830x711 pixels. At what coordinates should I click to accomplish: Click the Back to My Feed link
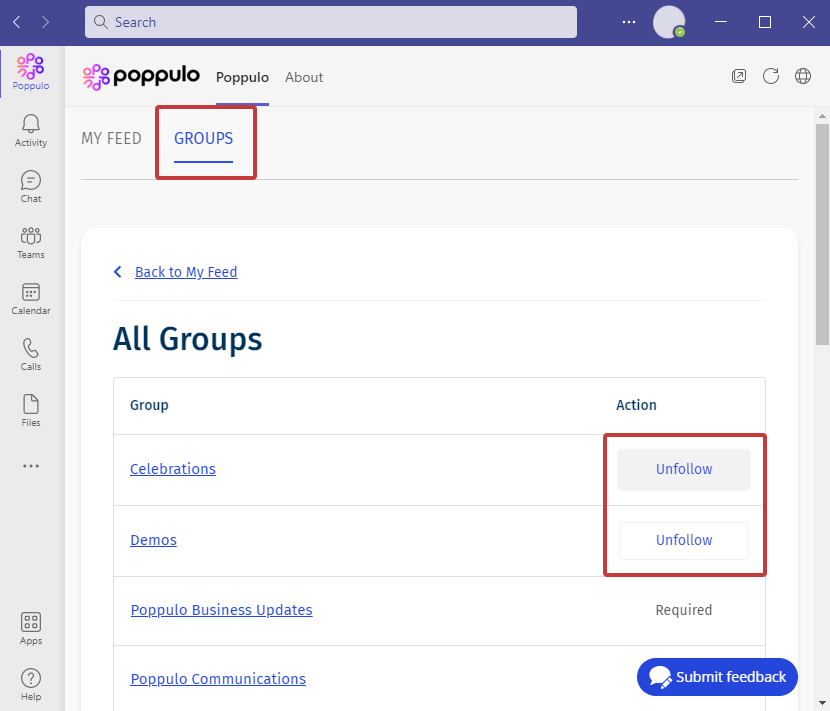click(x=186, y=272)
